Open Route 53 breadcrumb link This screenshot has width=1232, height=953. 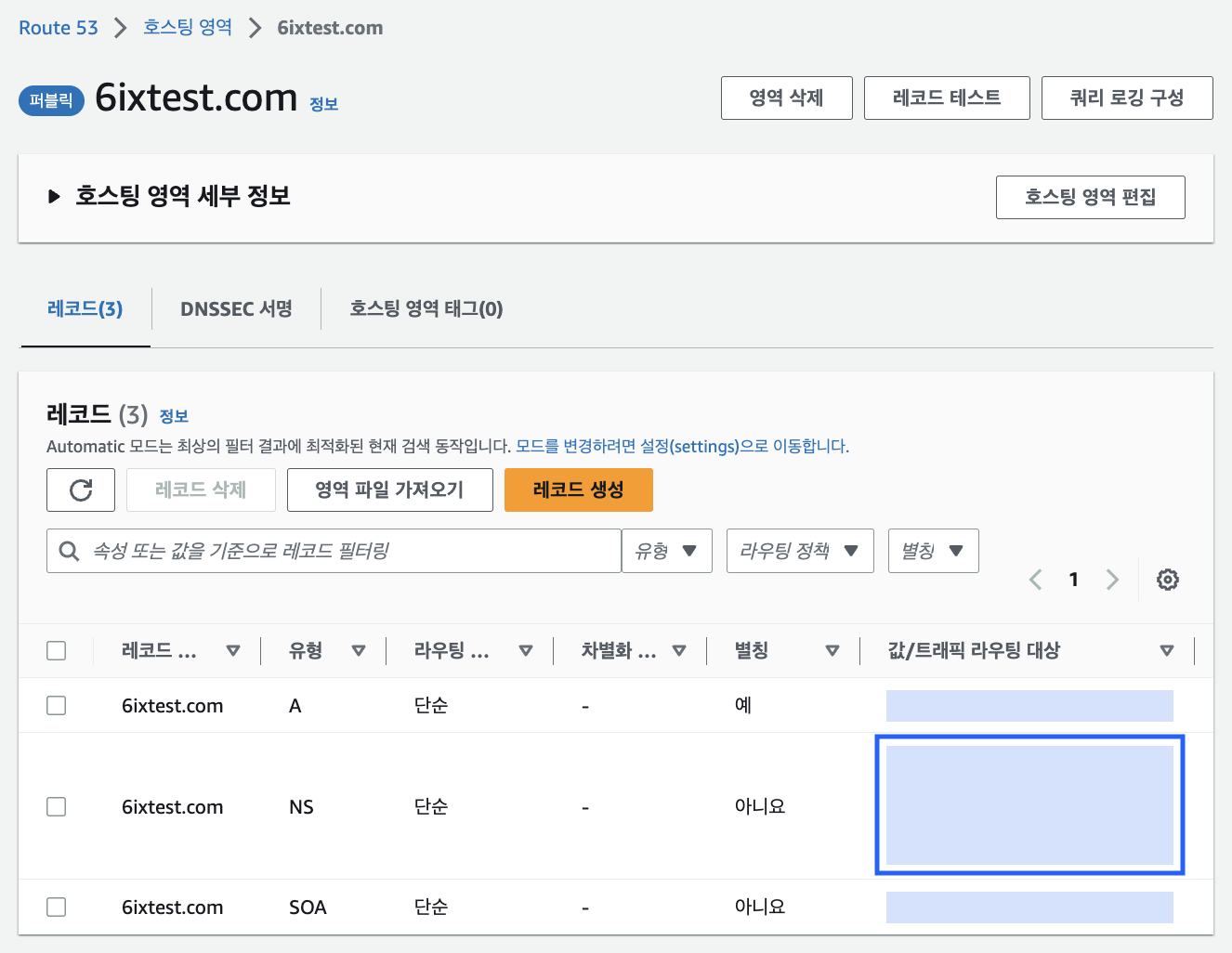click(x=59, y=28)
